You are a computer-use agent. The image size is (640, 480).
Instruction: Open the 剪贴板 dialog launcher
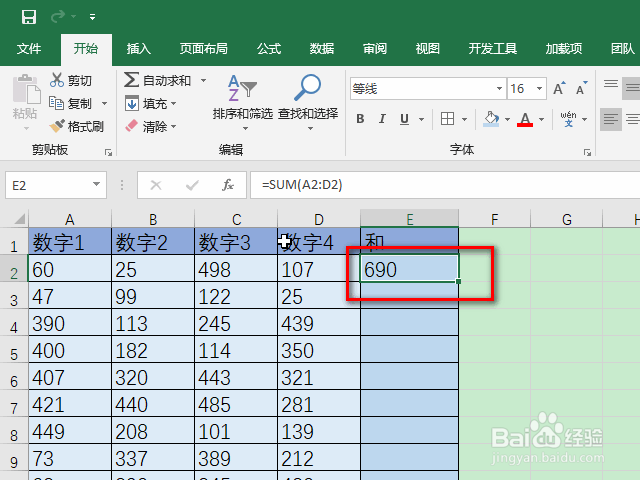pos(108,152)
